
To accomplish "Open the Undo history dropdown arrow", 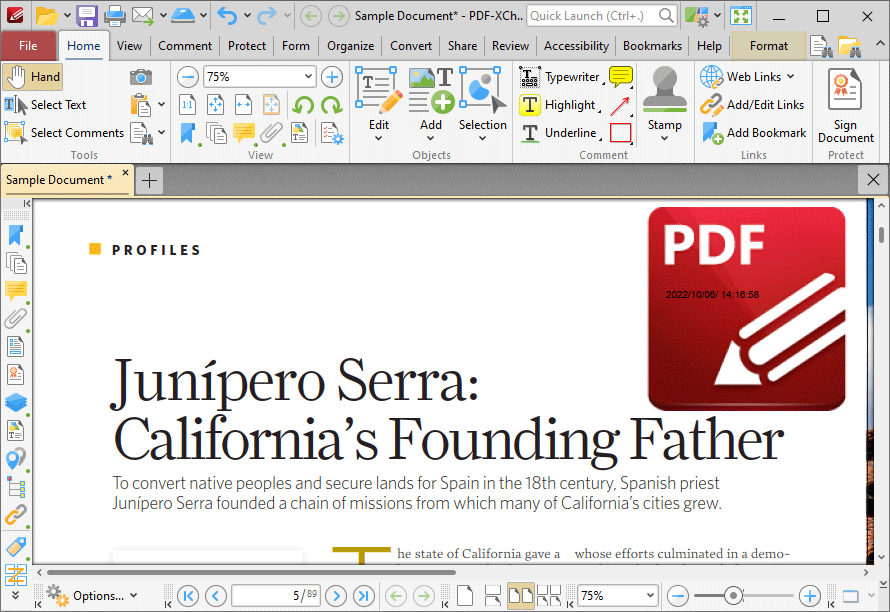I will tap(247, 16).
